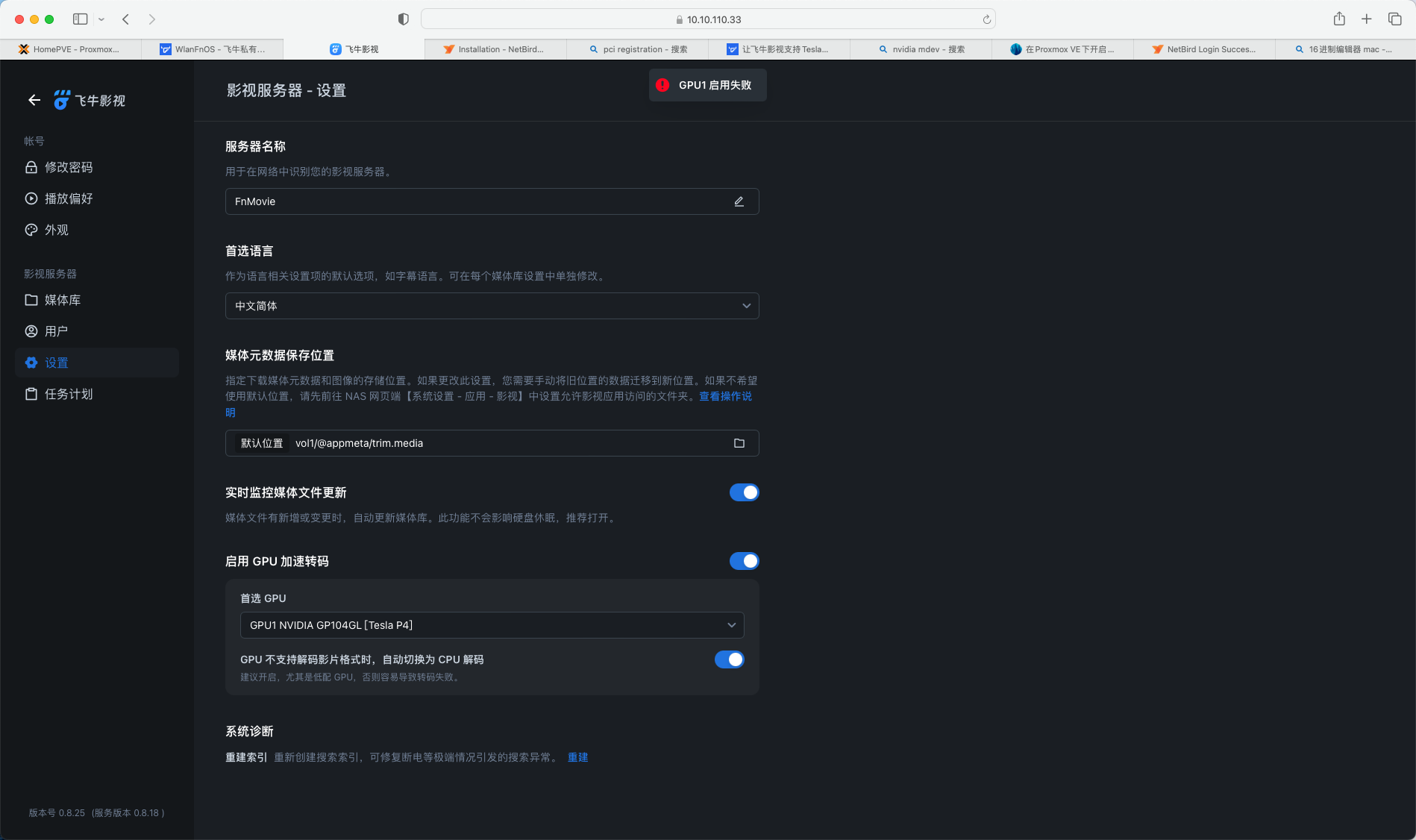This screenshot has width=1416, height=840.
Task: Click the 重建 rebuild index link
Action: click(577, 757)
